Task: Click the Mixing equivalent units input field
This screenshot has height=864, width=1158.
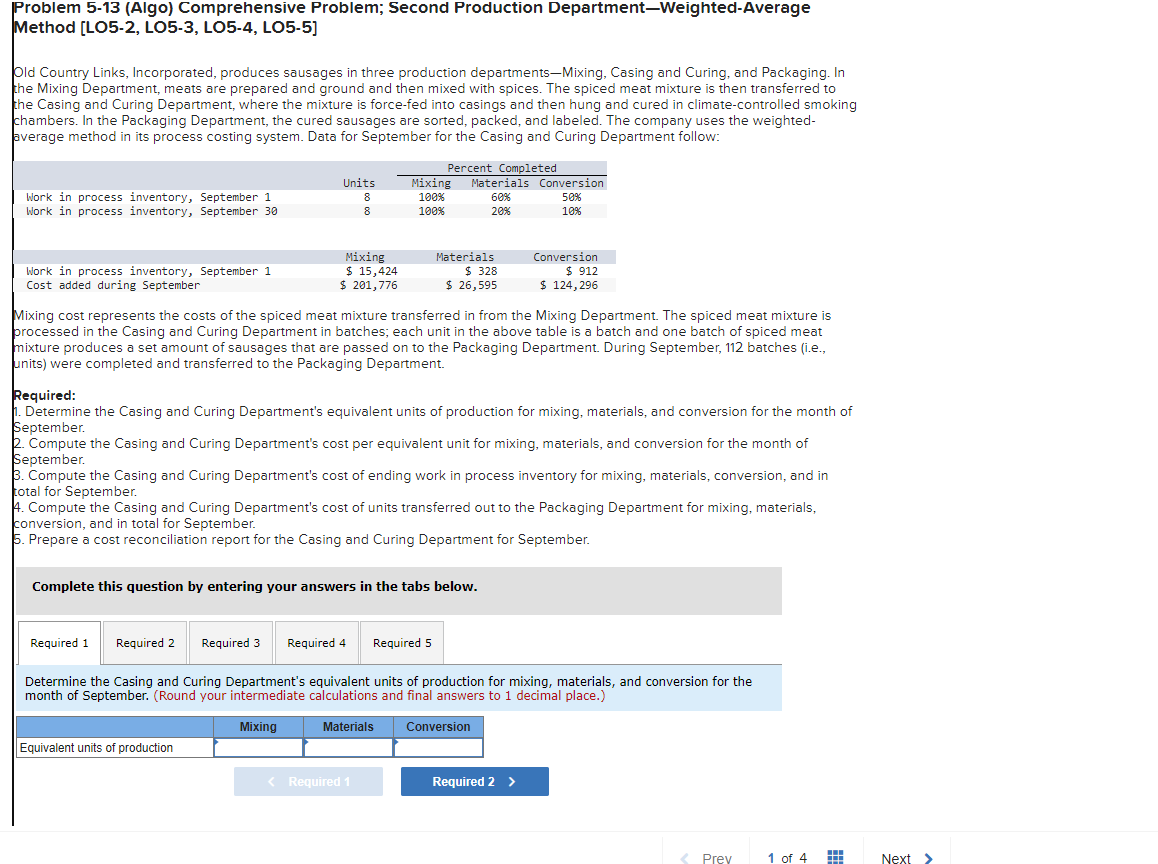Action: tap(258, 748)
